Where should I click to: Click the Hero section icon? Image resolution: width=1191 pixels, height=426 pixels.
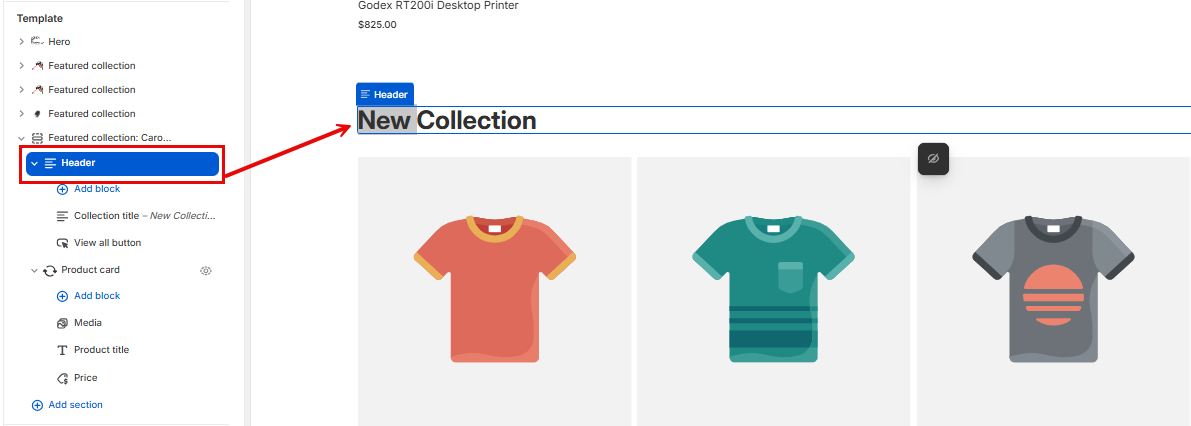point(37,42)
